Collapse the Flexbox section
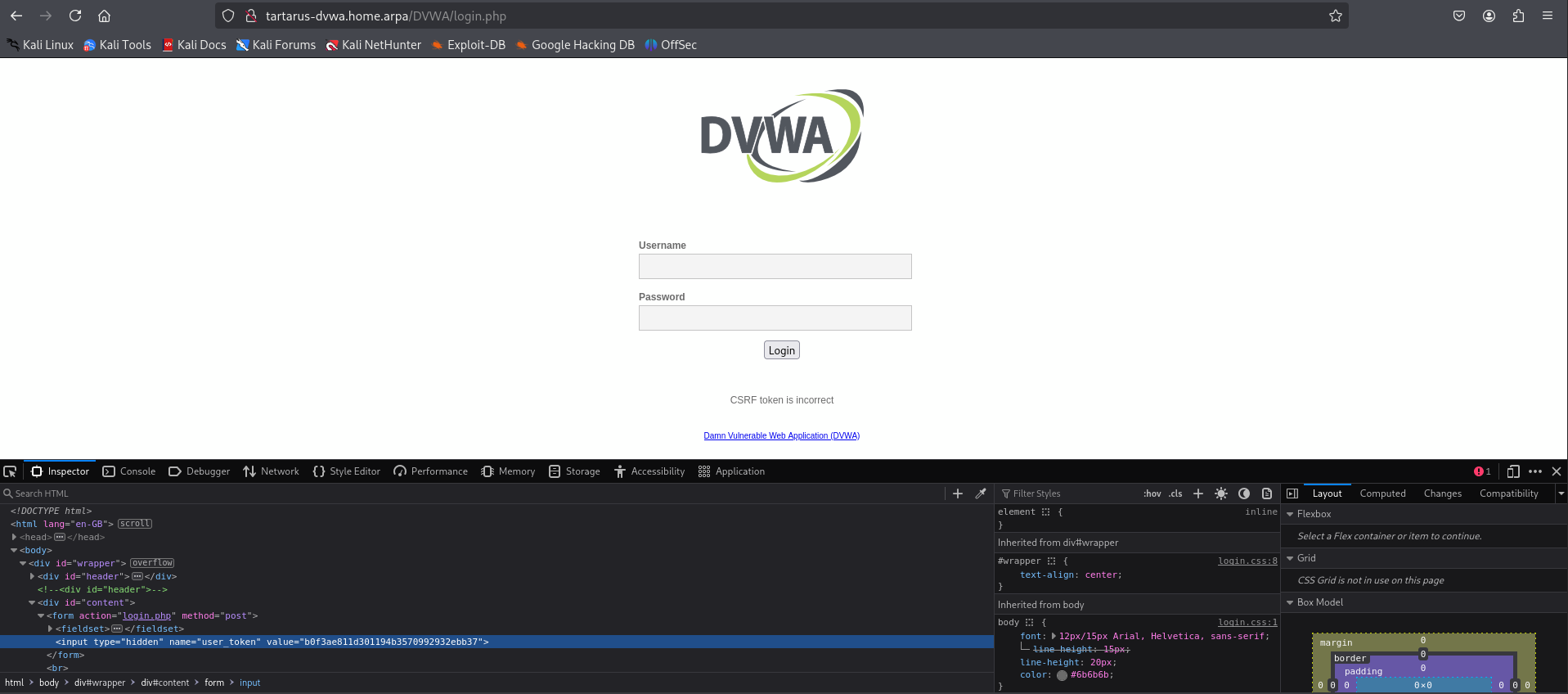The width and height of the screenshot is (1568, 694). 1290,514
